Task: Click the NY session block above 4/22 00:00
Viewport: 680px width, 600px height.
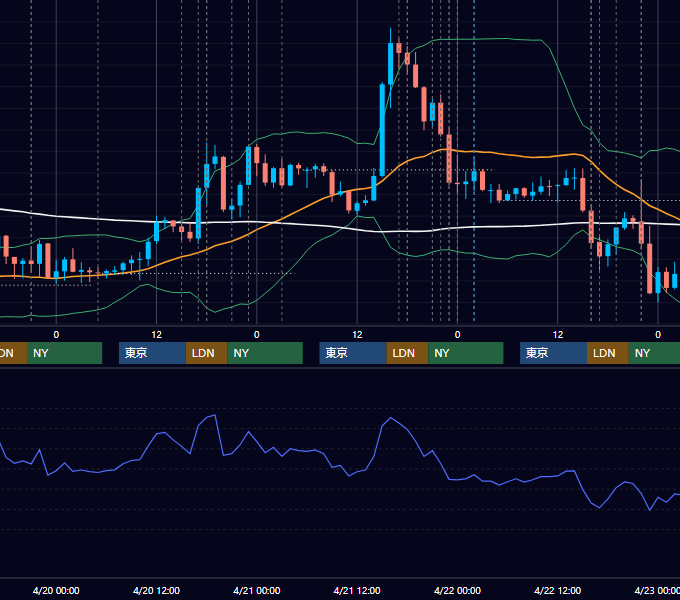Action: point(466,353)
